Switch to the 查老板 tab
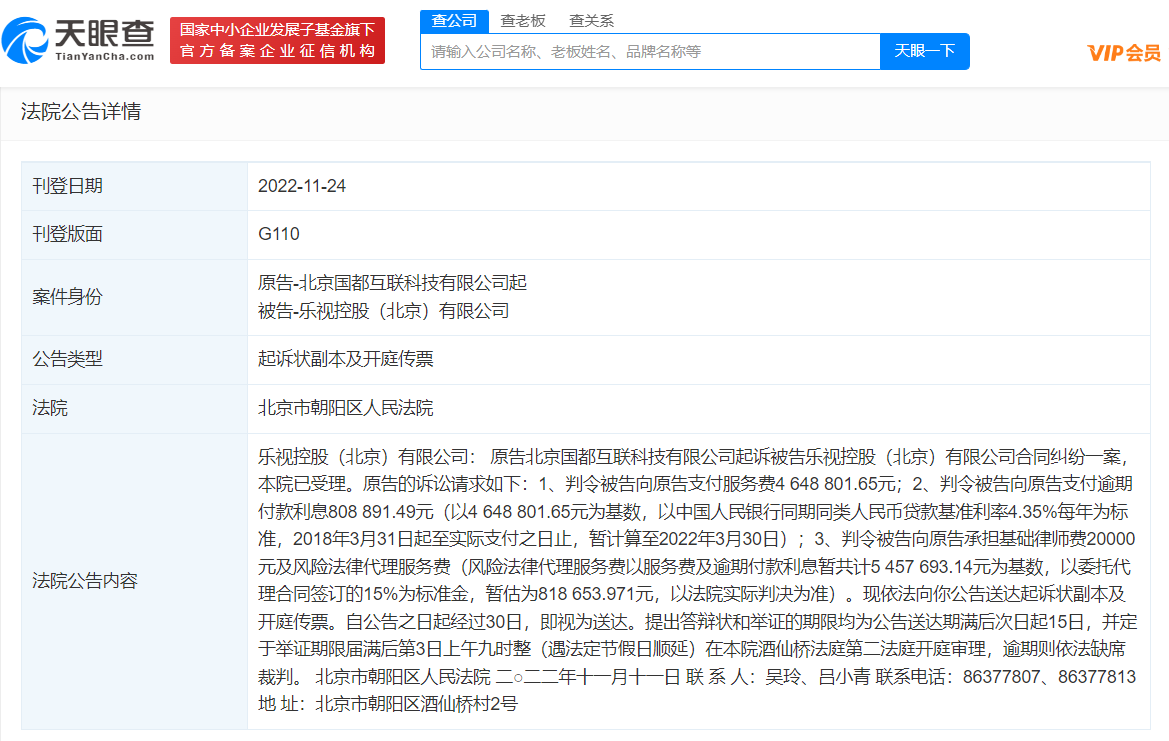The height and width of the screenshot is (741, 1169). 523,21
